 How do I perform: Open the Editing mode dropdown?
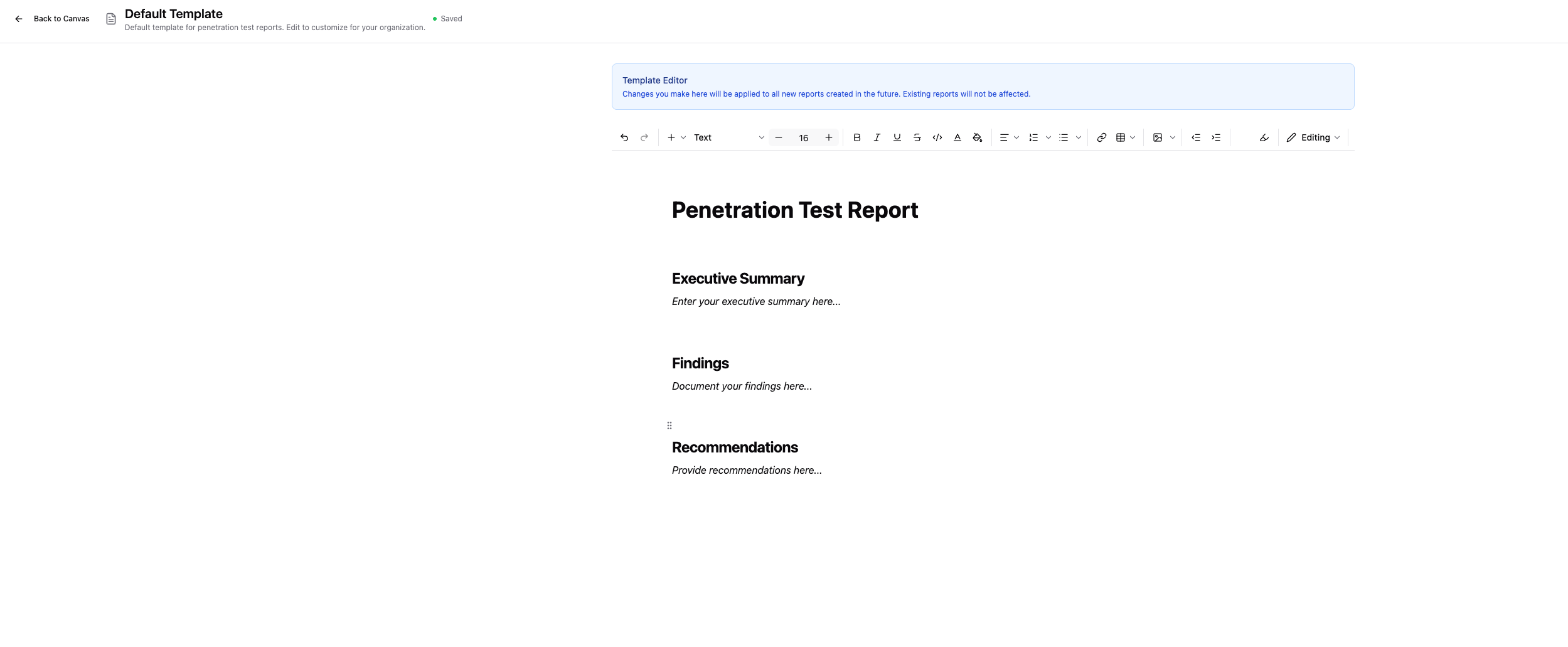click(1313, 137)
